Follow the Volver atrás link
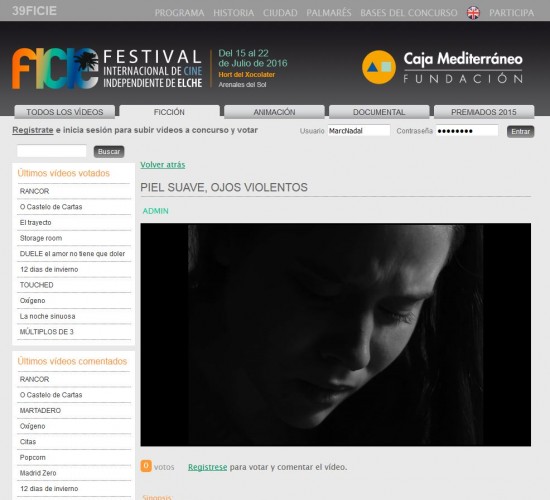This screenshot has height=500, width=550. coord(163,165)
